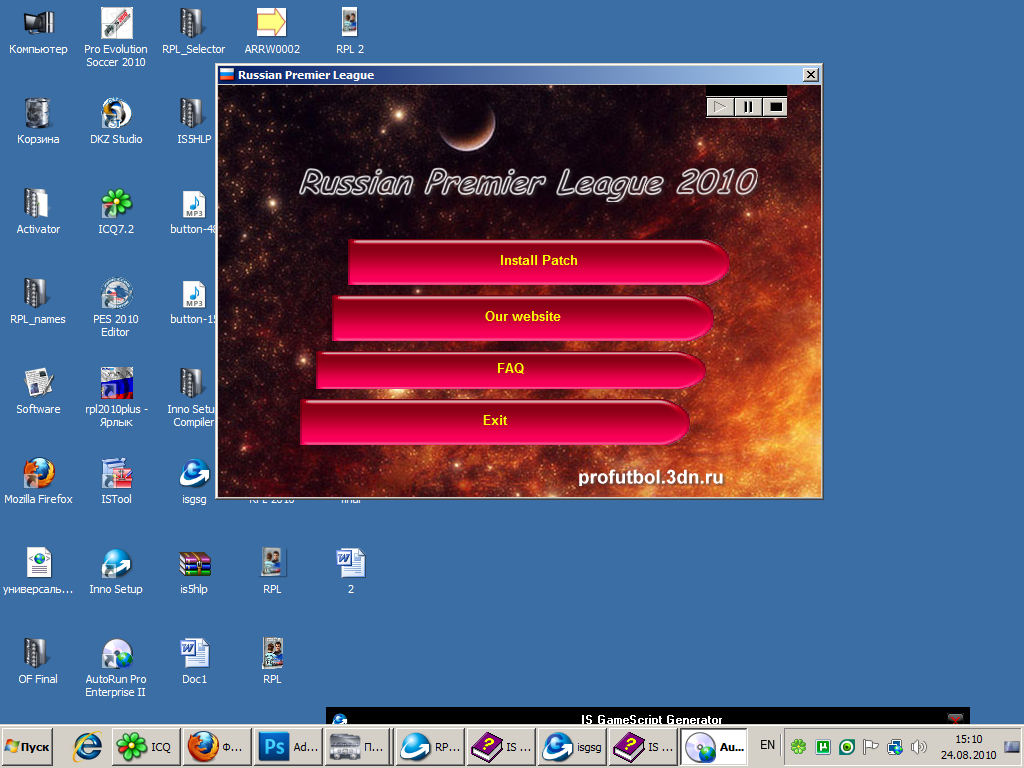Switch to ICQ taskbar button

144,746
